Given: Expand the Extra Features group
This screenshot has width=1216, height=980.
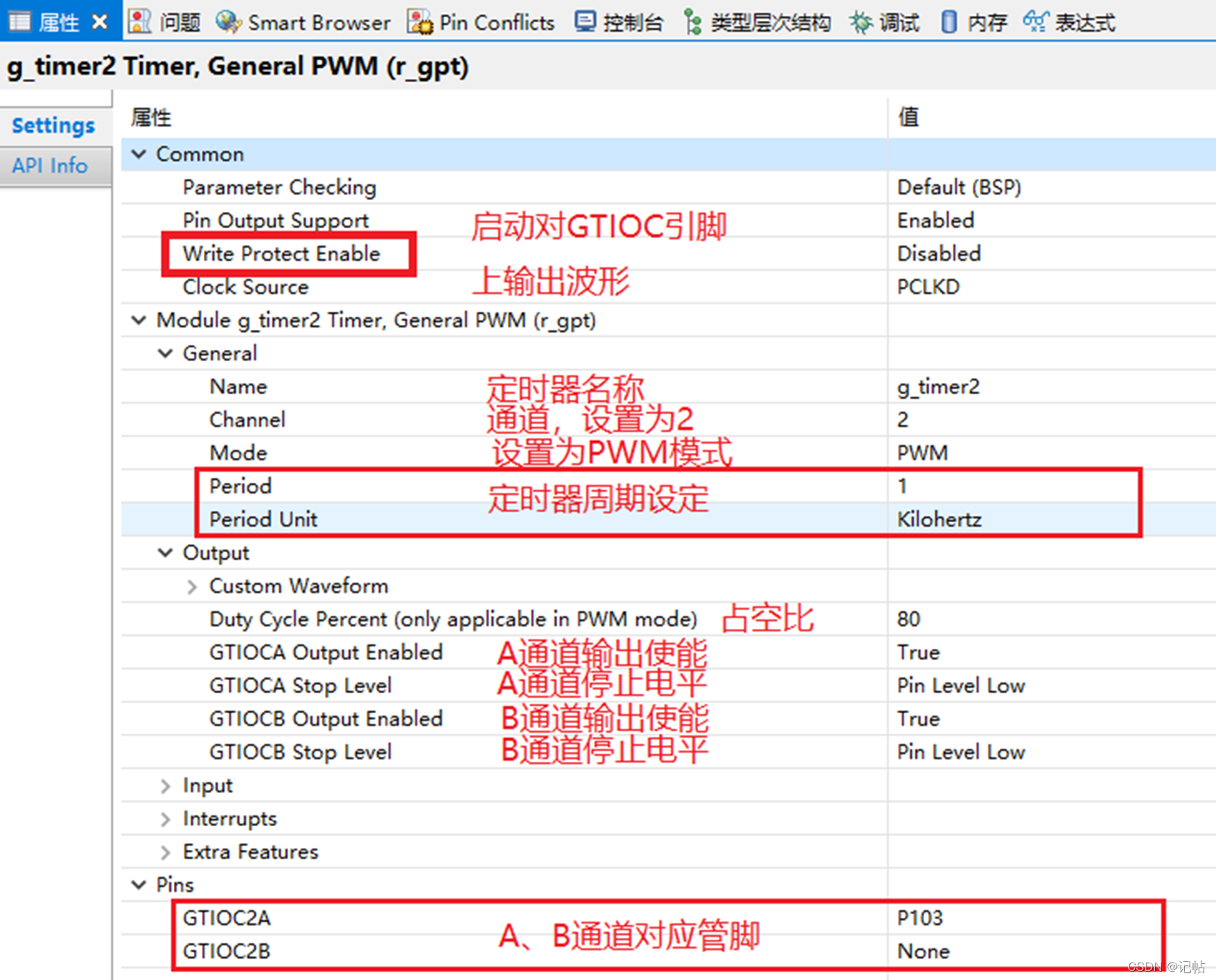Looking at the screenshot, I should point(166,852).
